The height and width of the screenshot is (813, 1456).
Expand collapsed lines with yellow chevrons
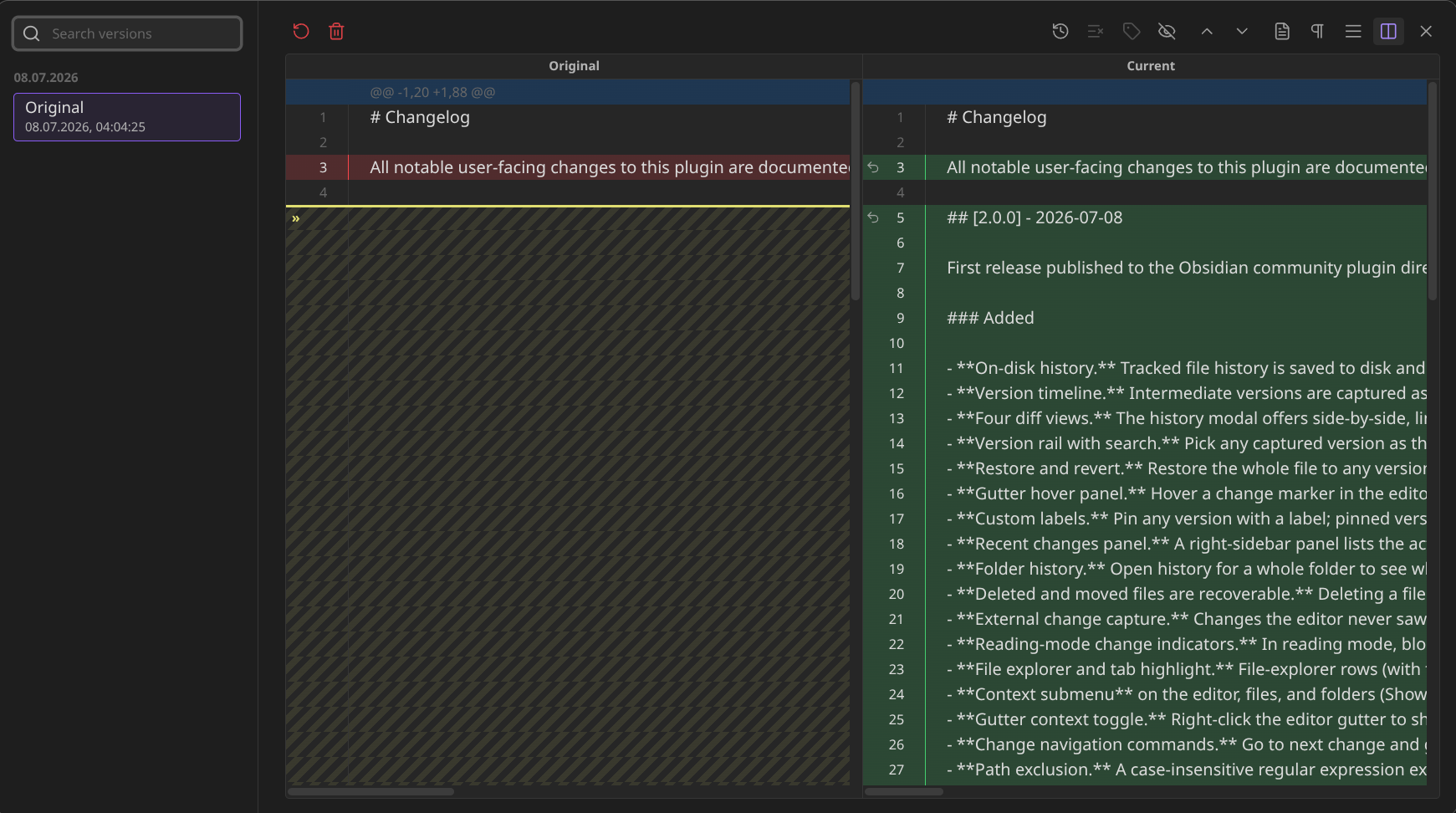(295, 218)
